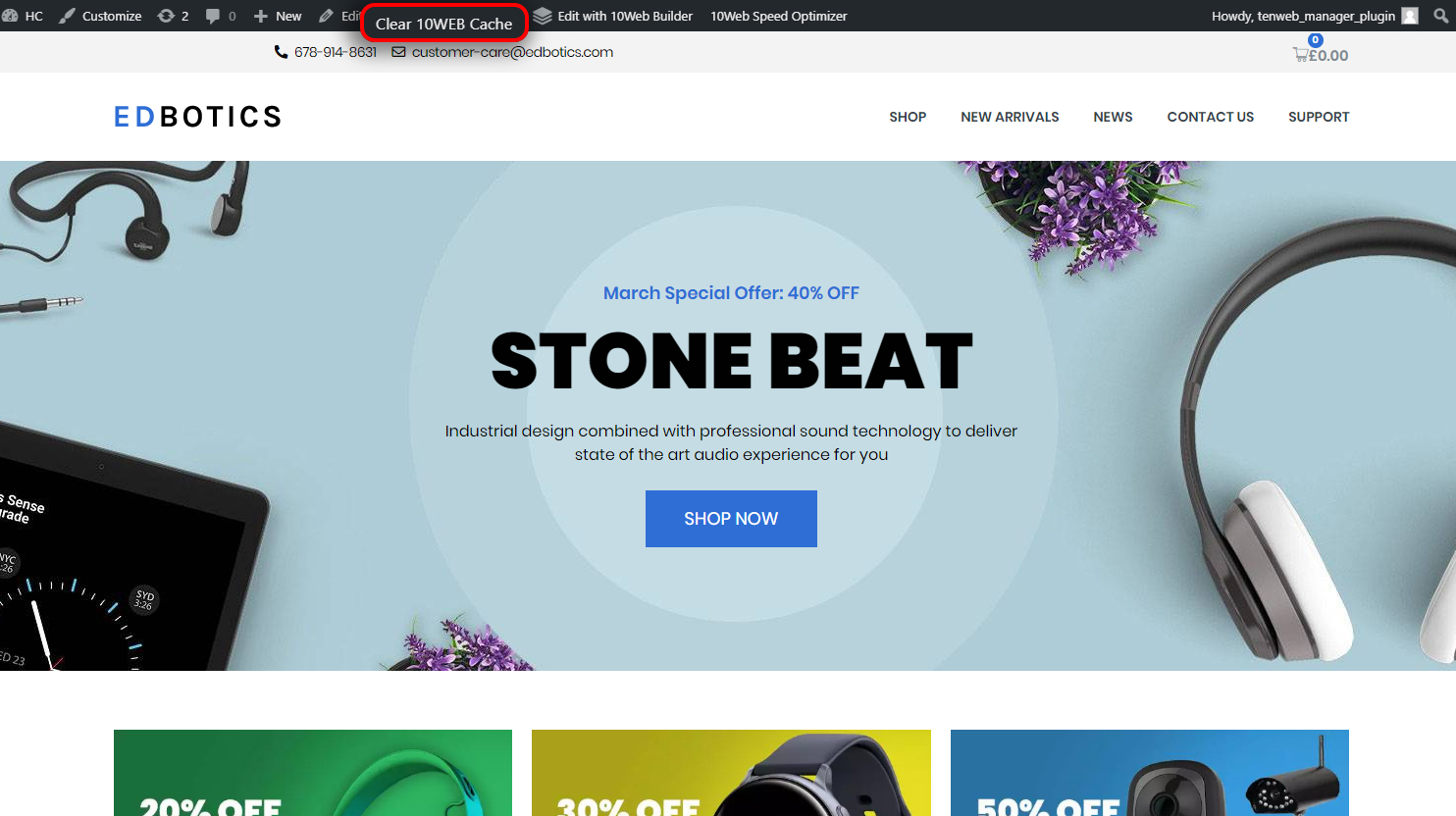This screenshot has height=816, width=1456.
Task: Click the user avatar in admin bar
Action: [1410, 16]
